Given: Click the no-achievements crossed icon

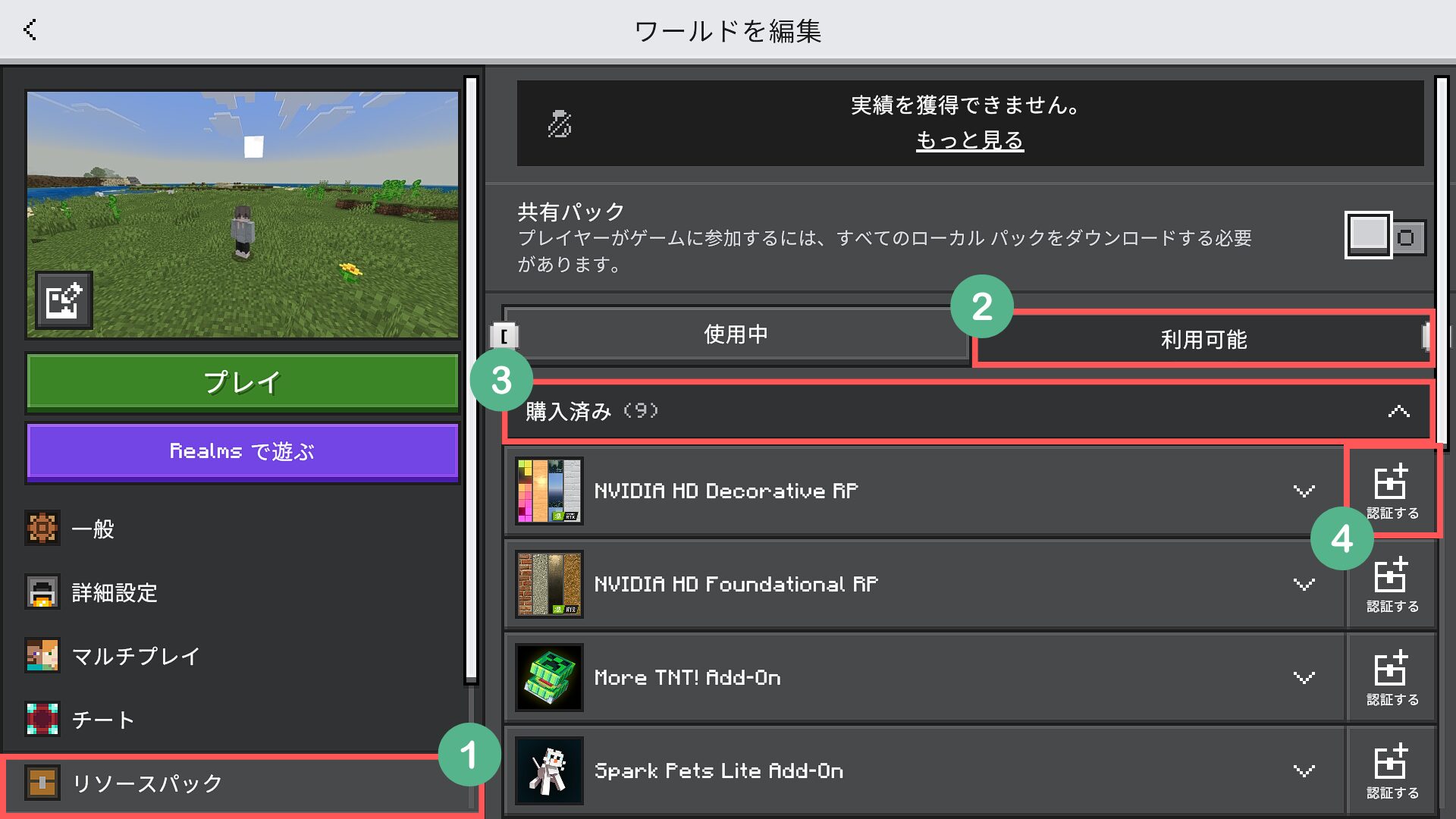Looking at the screenshot, I should (x=560, y=124).
